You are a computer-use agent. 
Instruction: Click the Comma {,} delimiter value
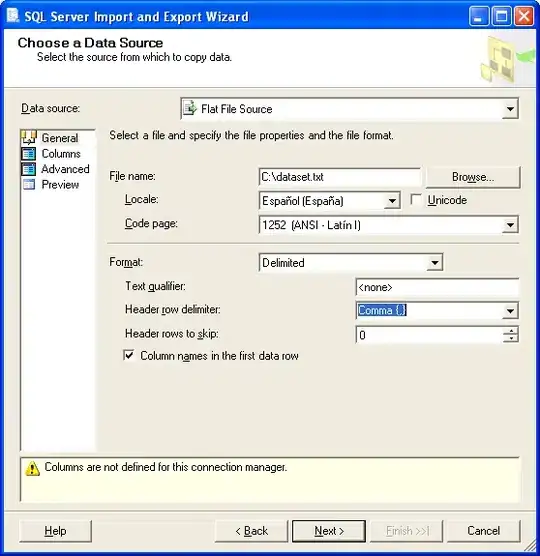(382, 311)
